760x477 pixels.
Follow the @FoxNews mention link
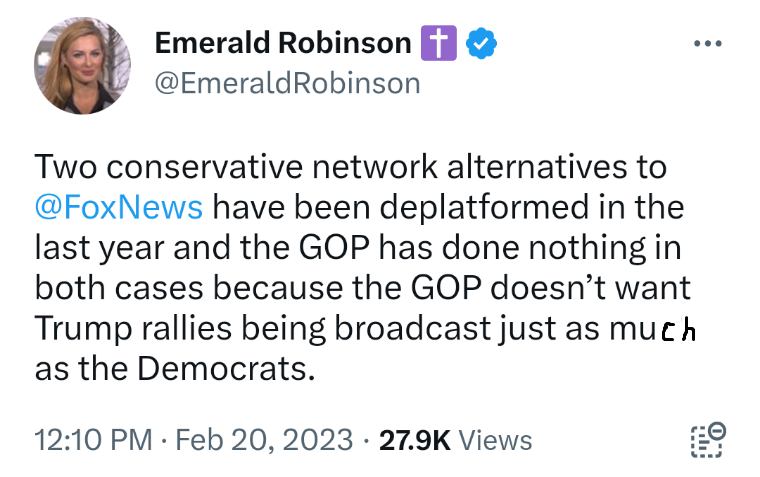pyautogui.click(x=118, y=207)
